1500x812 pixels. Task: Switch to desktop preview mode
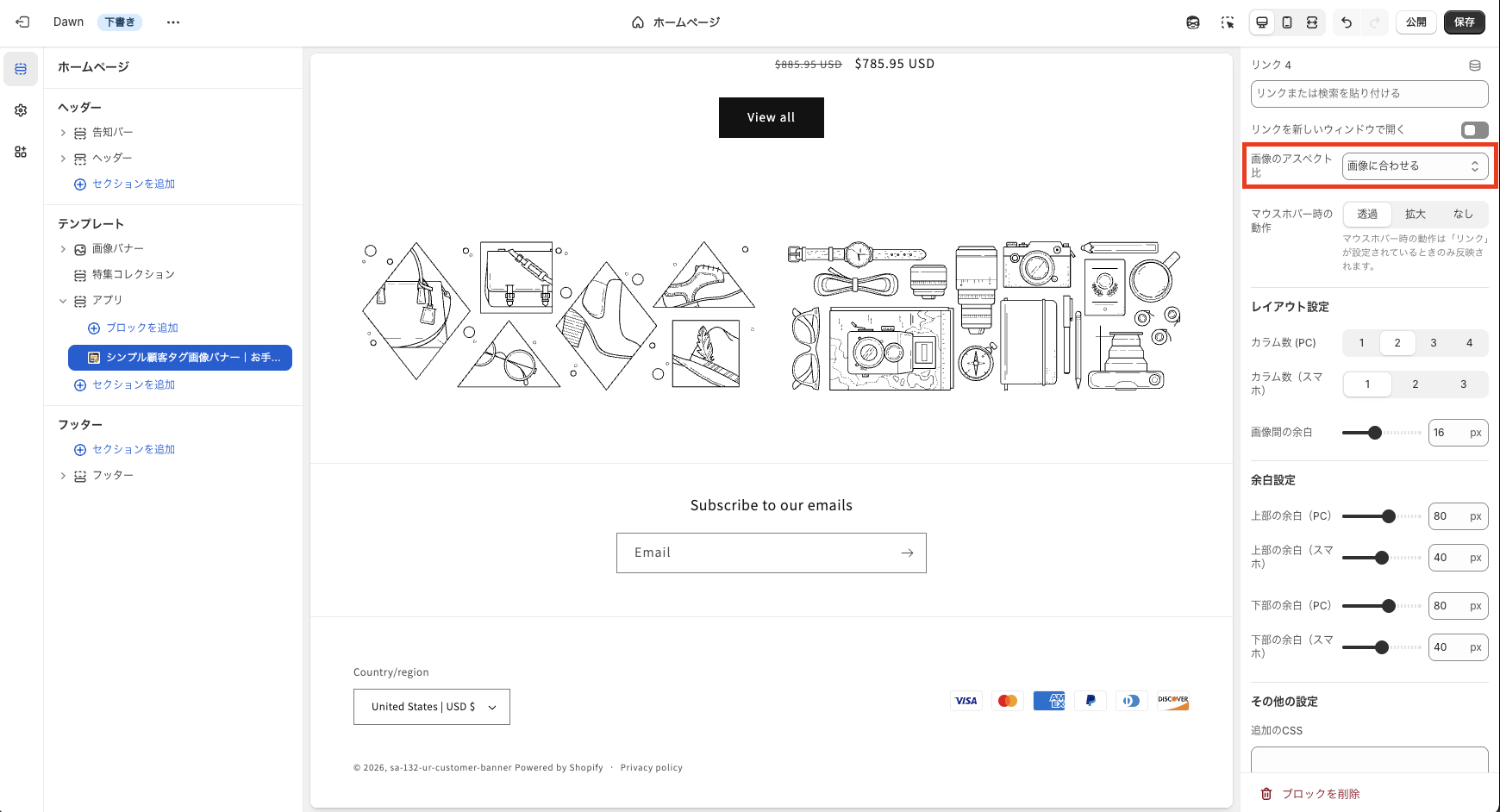tap(1261, 22)
